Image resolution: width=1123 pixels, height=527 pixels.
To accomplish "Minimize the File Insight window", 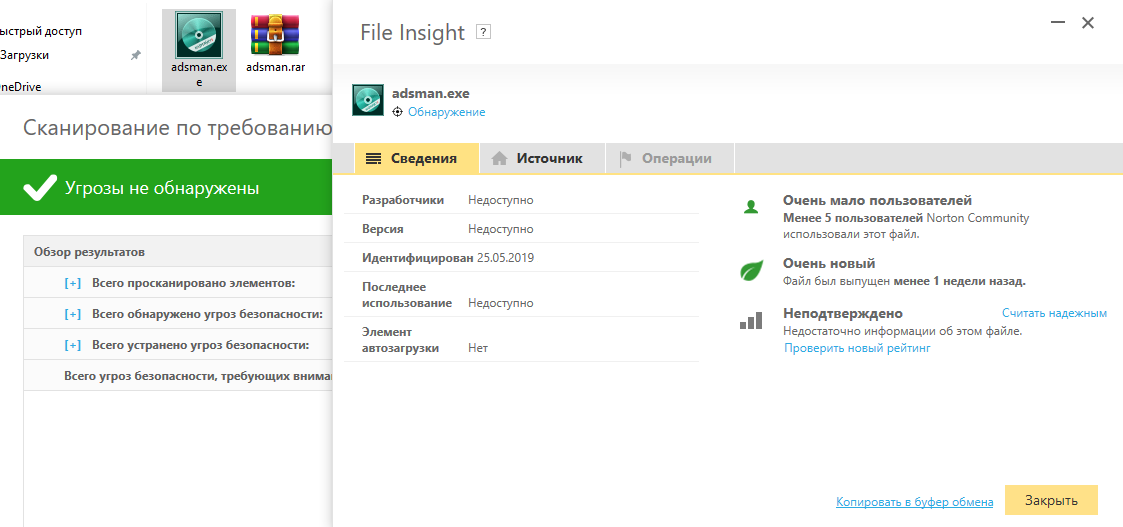I will [x=1058, y=23].
